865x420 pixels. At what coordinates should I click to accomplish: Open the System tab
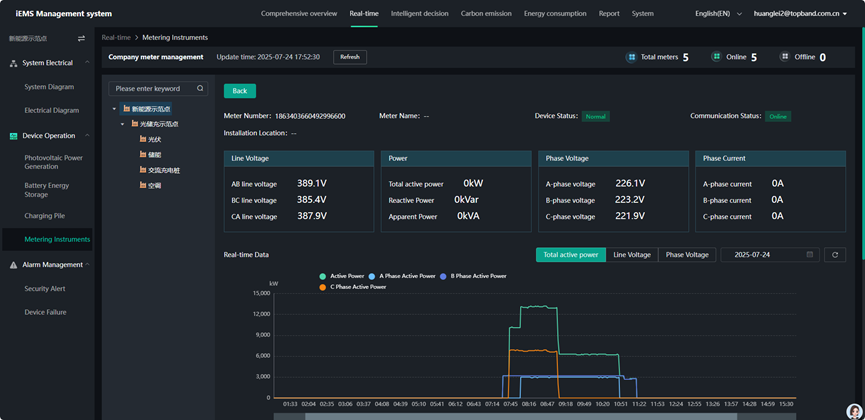(x=643, y=14)
